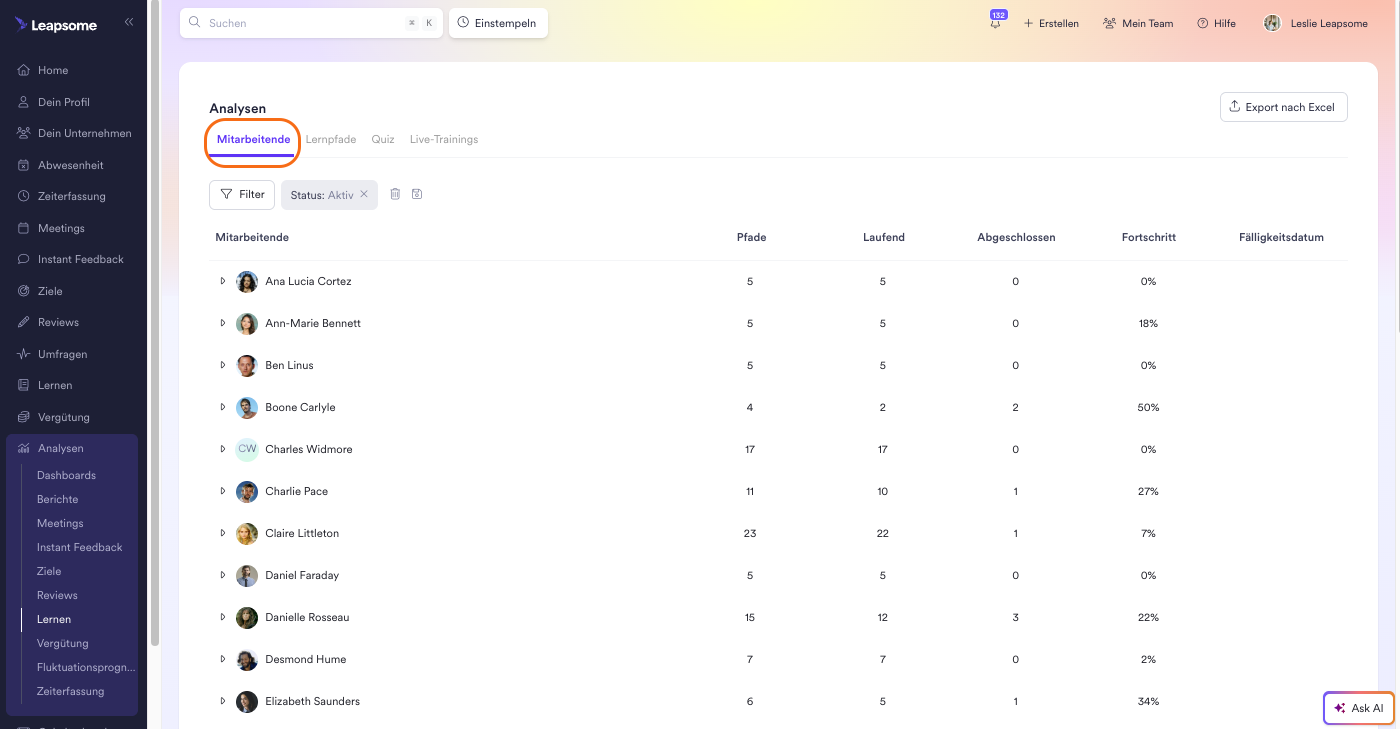This screenshot has width=1400, height=729.
Task: Open Ziele in the sidebar
Action: [50, 291]
